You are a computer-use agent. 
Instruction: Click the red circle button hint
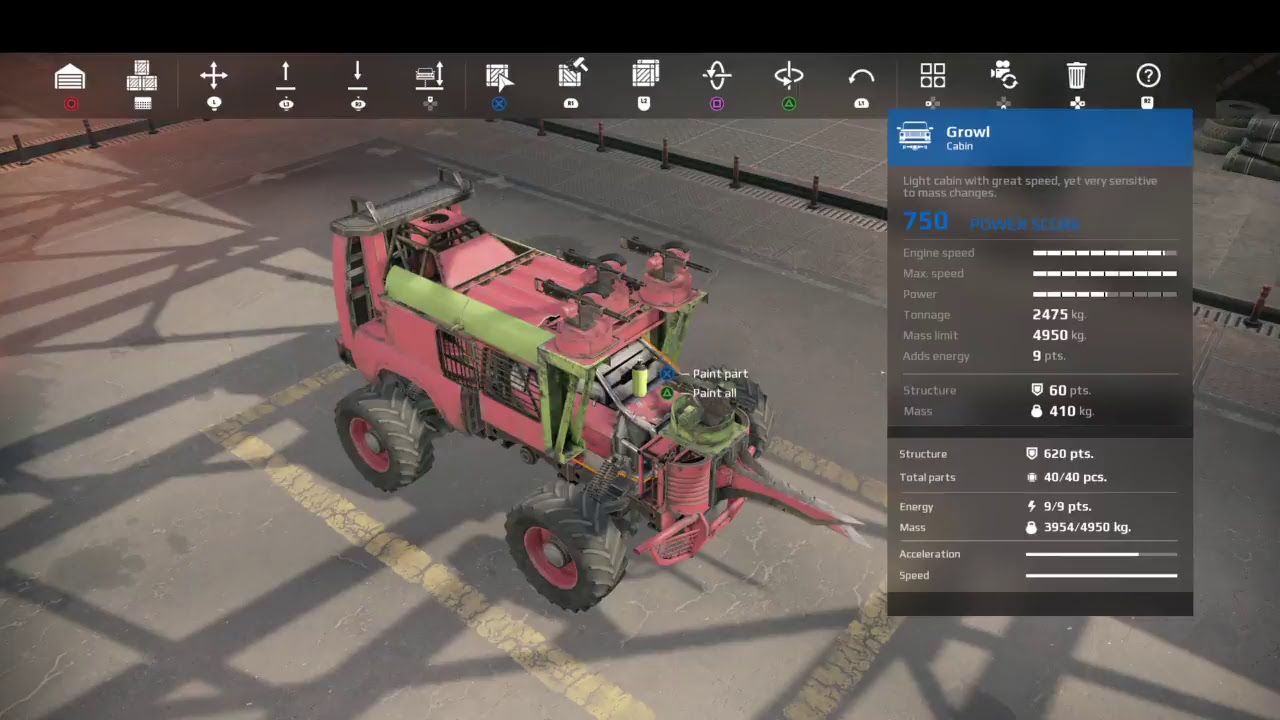70,104
